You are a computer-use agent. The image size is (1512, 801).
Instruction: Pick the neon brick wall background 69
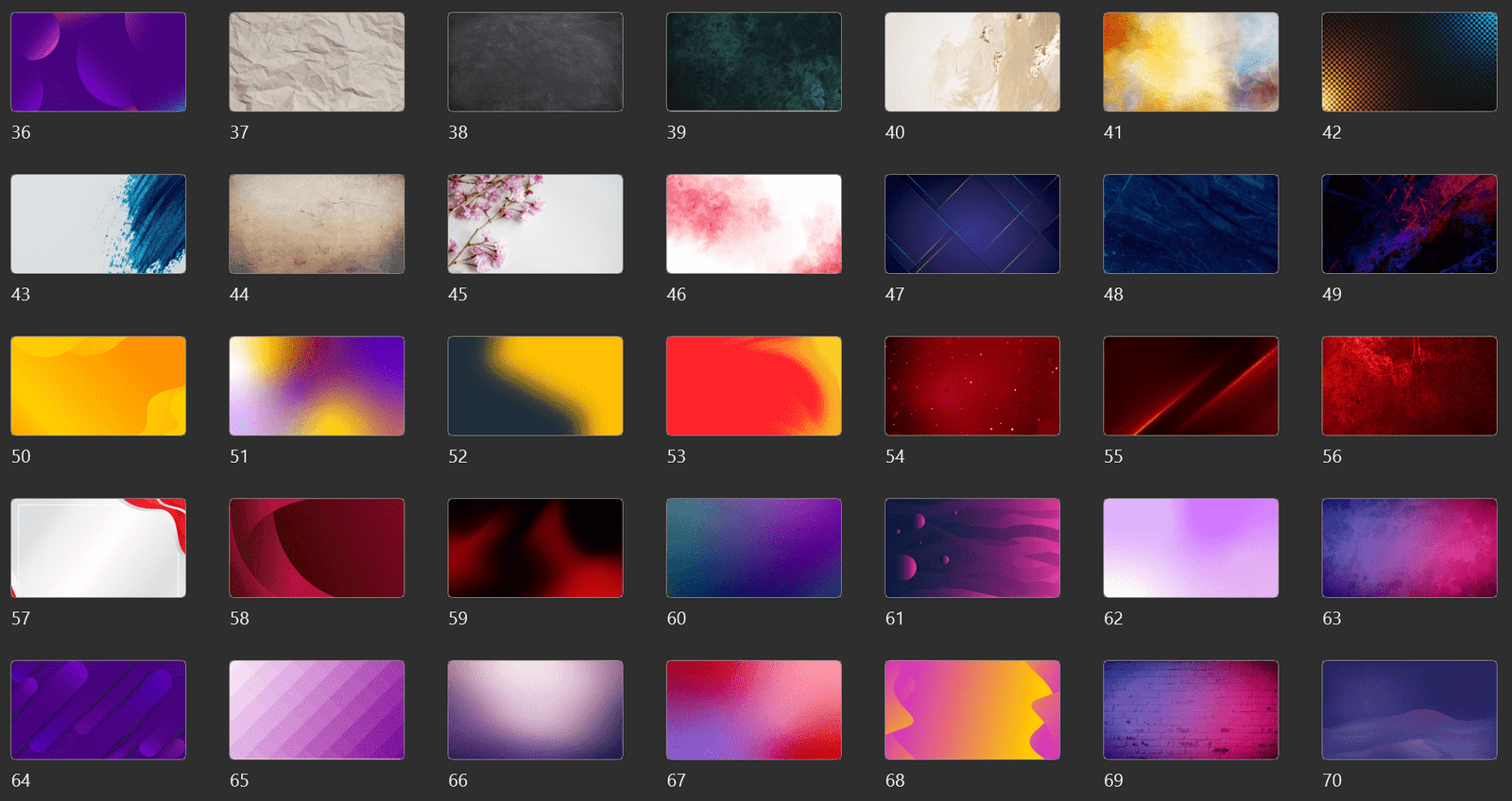pyautogui.click(x=1191, y=710)
